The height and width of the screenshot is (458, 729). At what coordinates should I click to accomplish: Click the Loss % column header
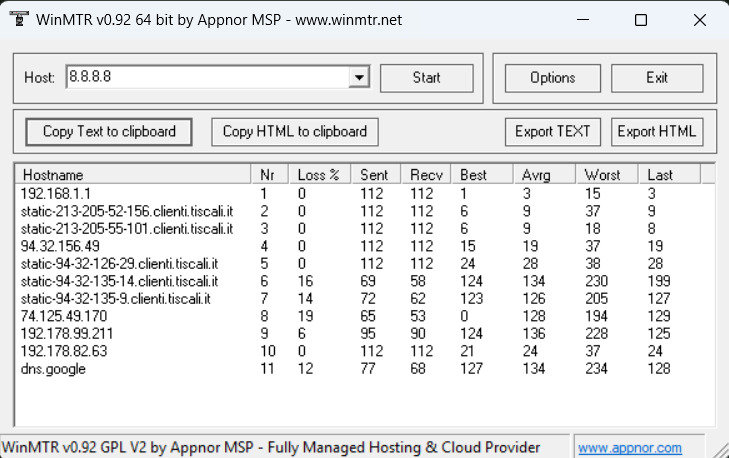320,175
